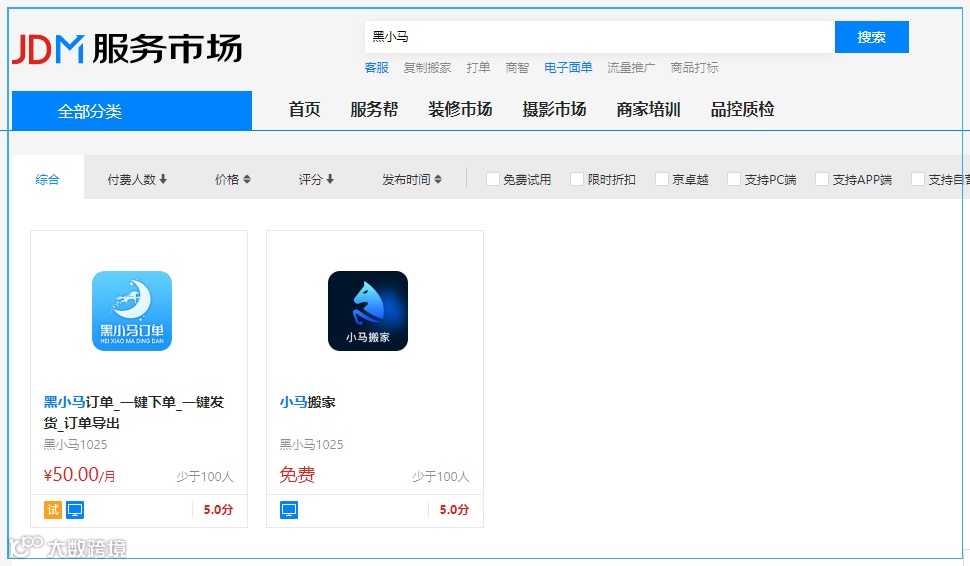Open the 服务帮 nav item
Image resolution: width=970 pixels, height=566 pixels.
[x=374, y=109]
